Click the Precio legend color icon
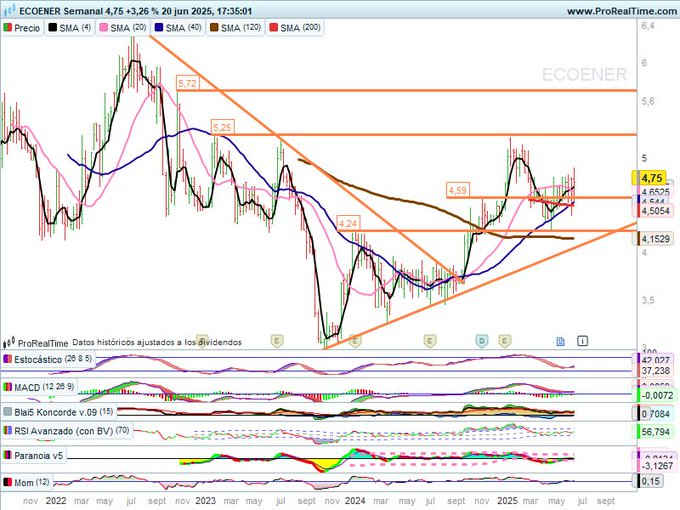The width and height of the screenshot is (680, 510). [7, 28]
